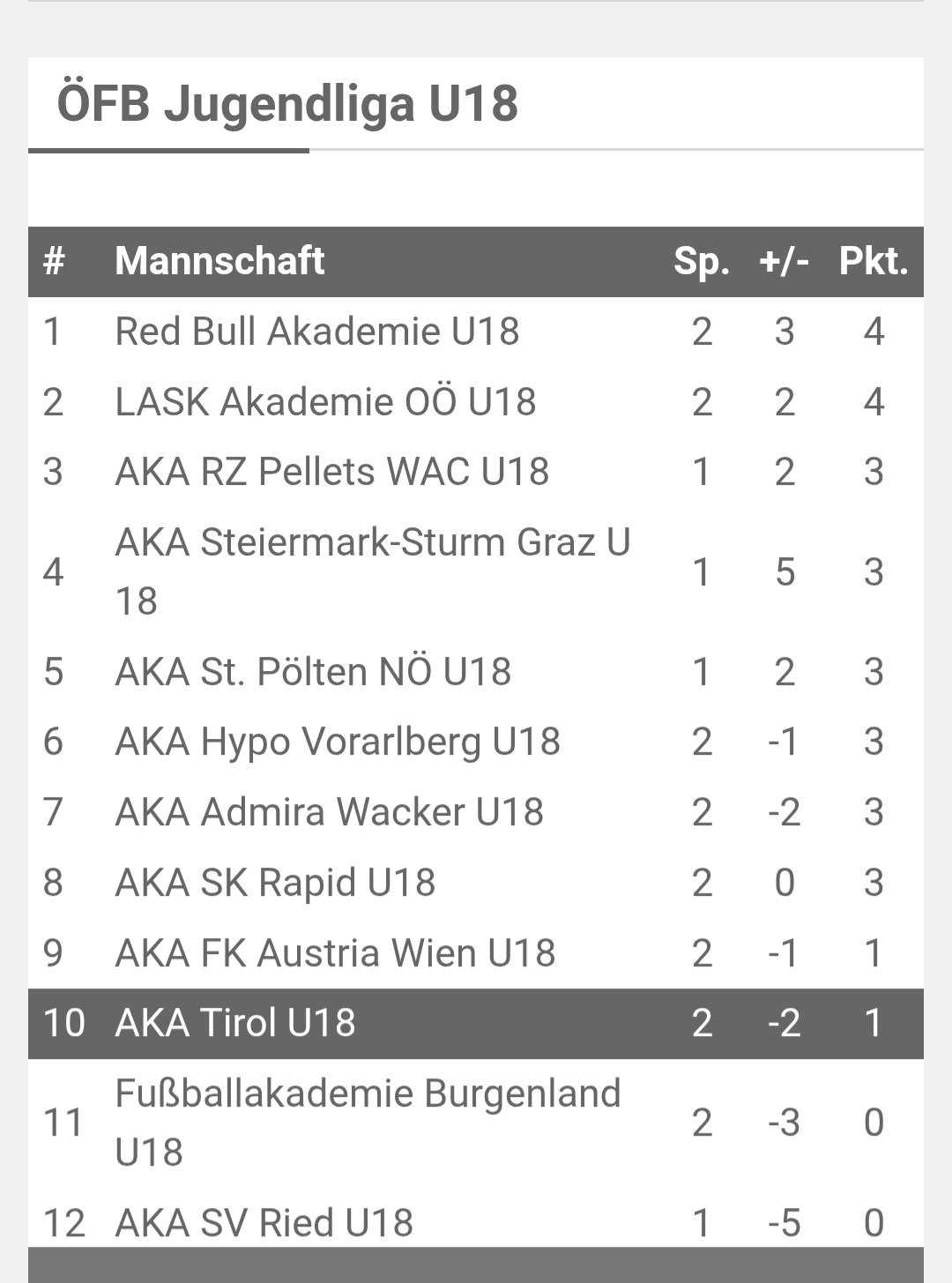Screen dimensions: 952x1283
Task: Select AKA RZ Pellets WAC U18
Action: pyautogui.click(x=331, y=472)
